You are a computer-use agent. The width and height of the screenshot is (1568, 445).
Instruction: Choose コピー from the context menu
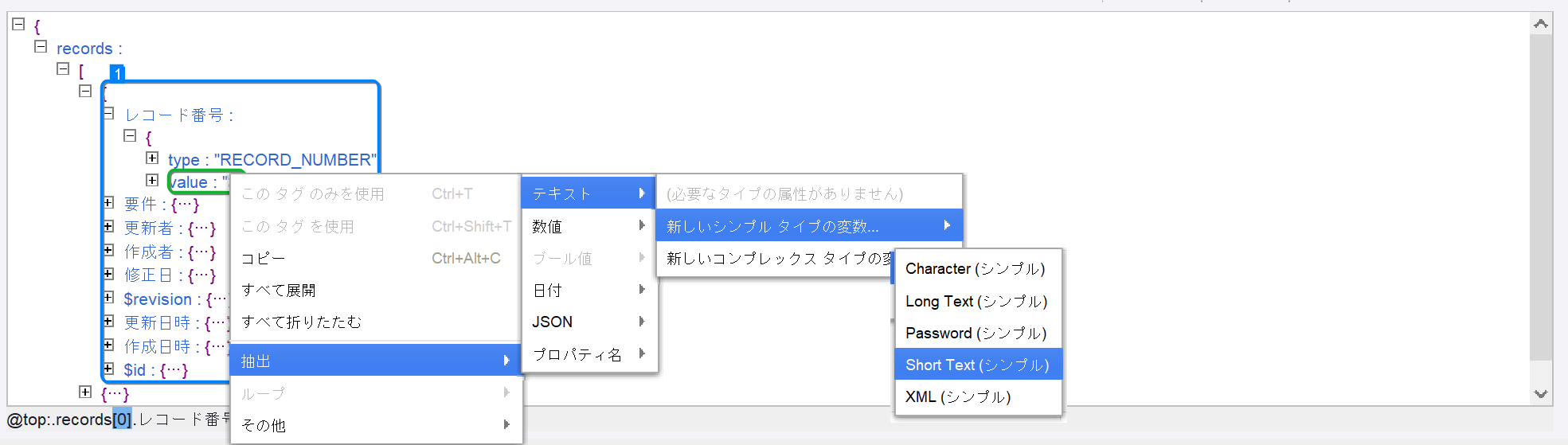click(x=376, y=258)
